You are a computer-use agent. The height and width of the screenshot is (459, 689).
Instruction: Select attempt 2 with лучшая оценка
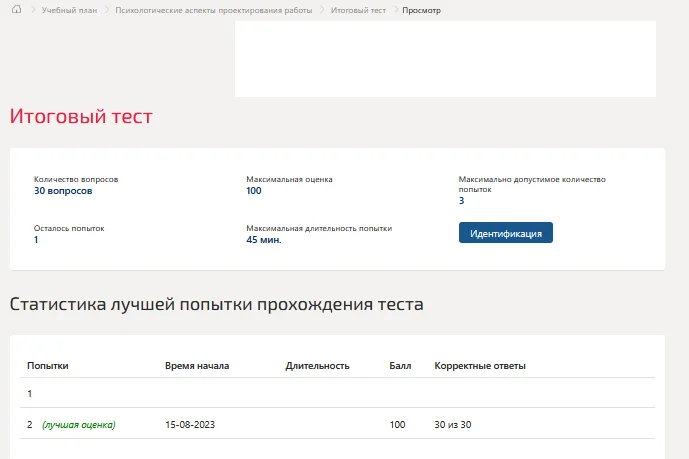[337, 424]
